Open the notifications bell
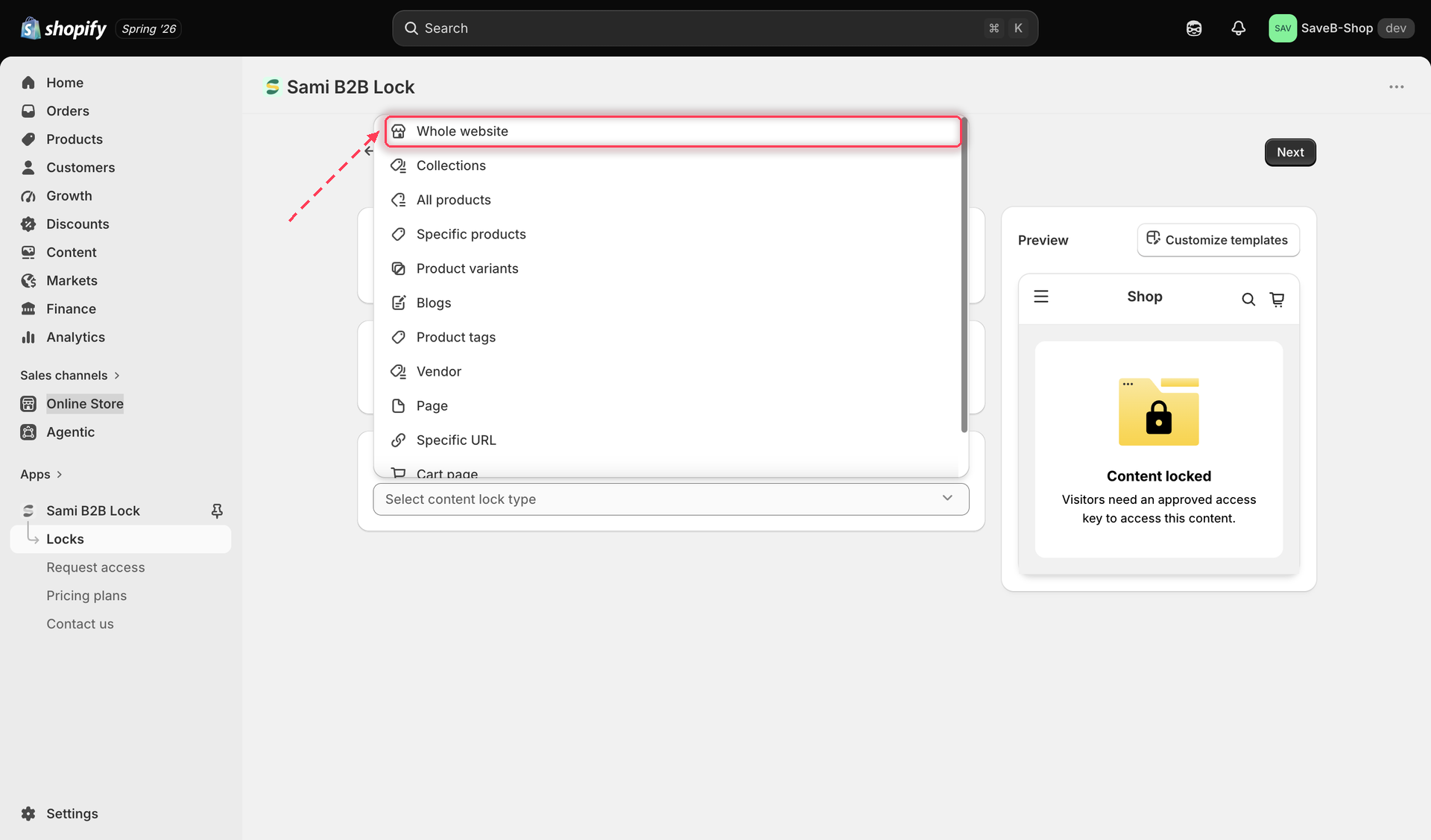The image size is (1431, 840). click(1238, 28)
